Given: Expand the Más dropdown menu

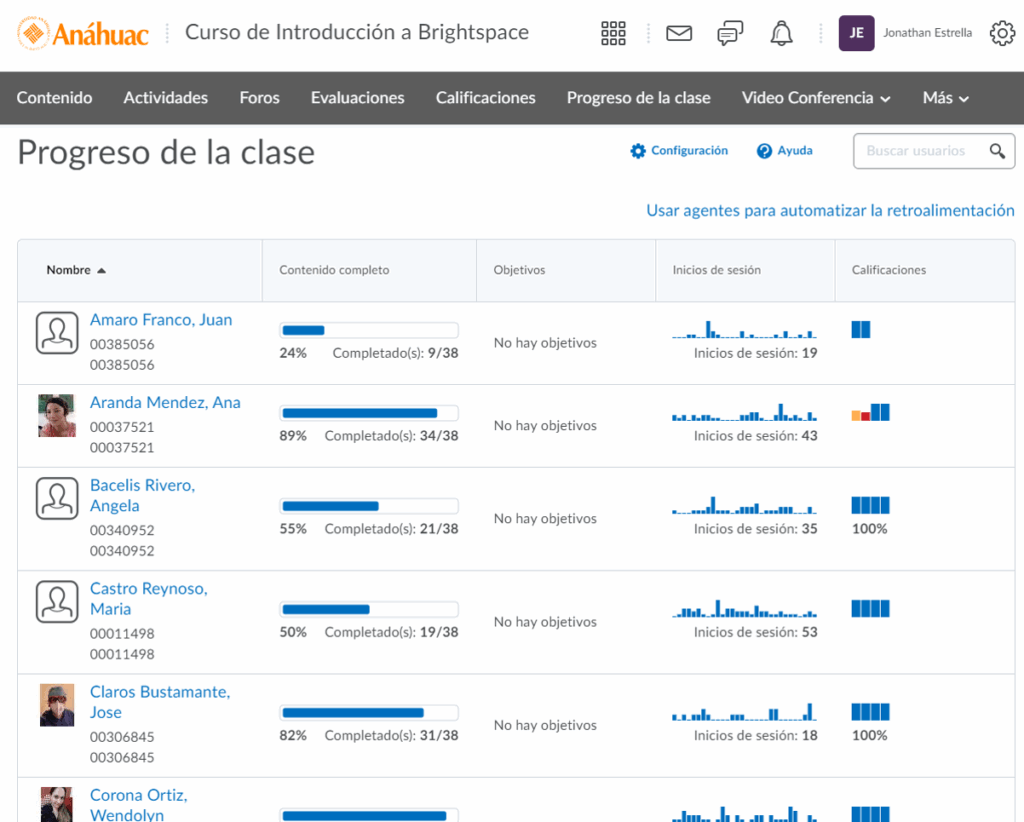Looking at the screenshot, I should [x=946, y=98].
